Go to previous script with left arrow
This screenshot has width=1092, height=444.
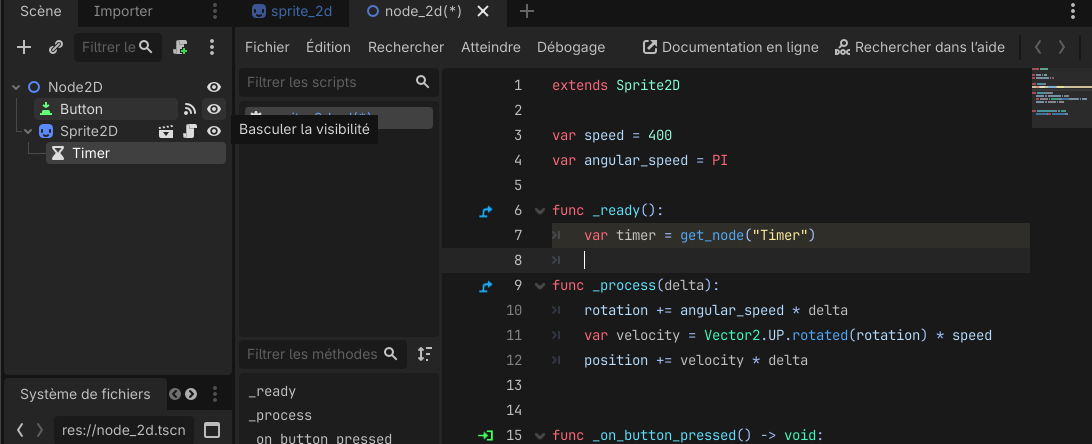[x=1038, y=47]
